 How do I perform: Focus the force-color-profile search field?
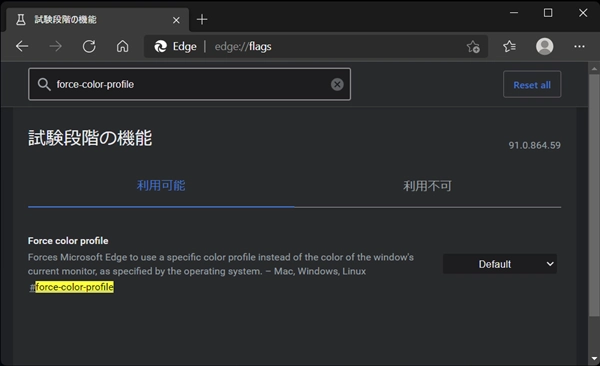click(x=189, y=84)
